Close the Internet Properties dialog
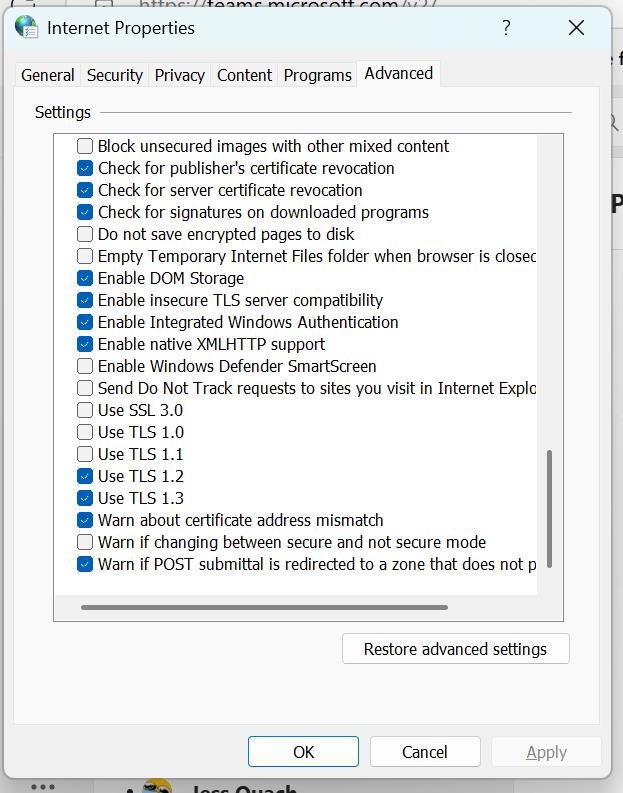 pyautogui.click(x=576, y=27)
